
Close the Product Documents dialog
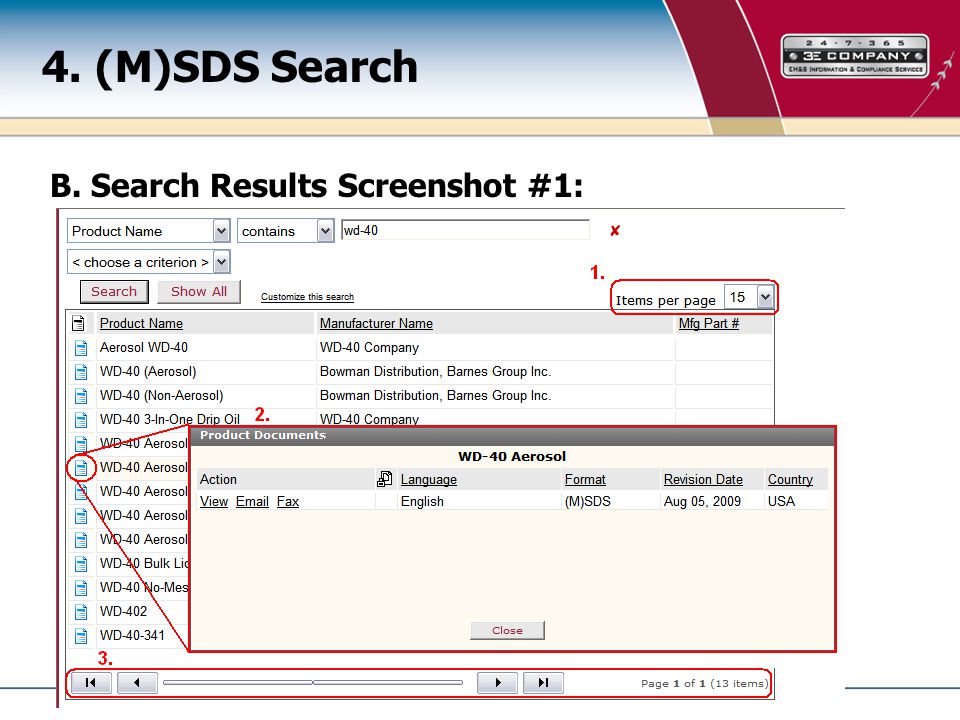tap(507, 630)
